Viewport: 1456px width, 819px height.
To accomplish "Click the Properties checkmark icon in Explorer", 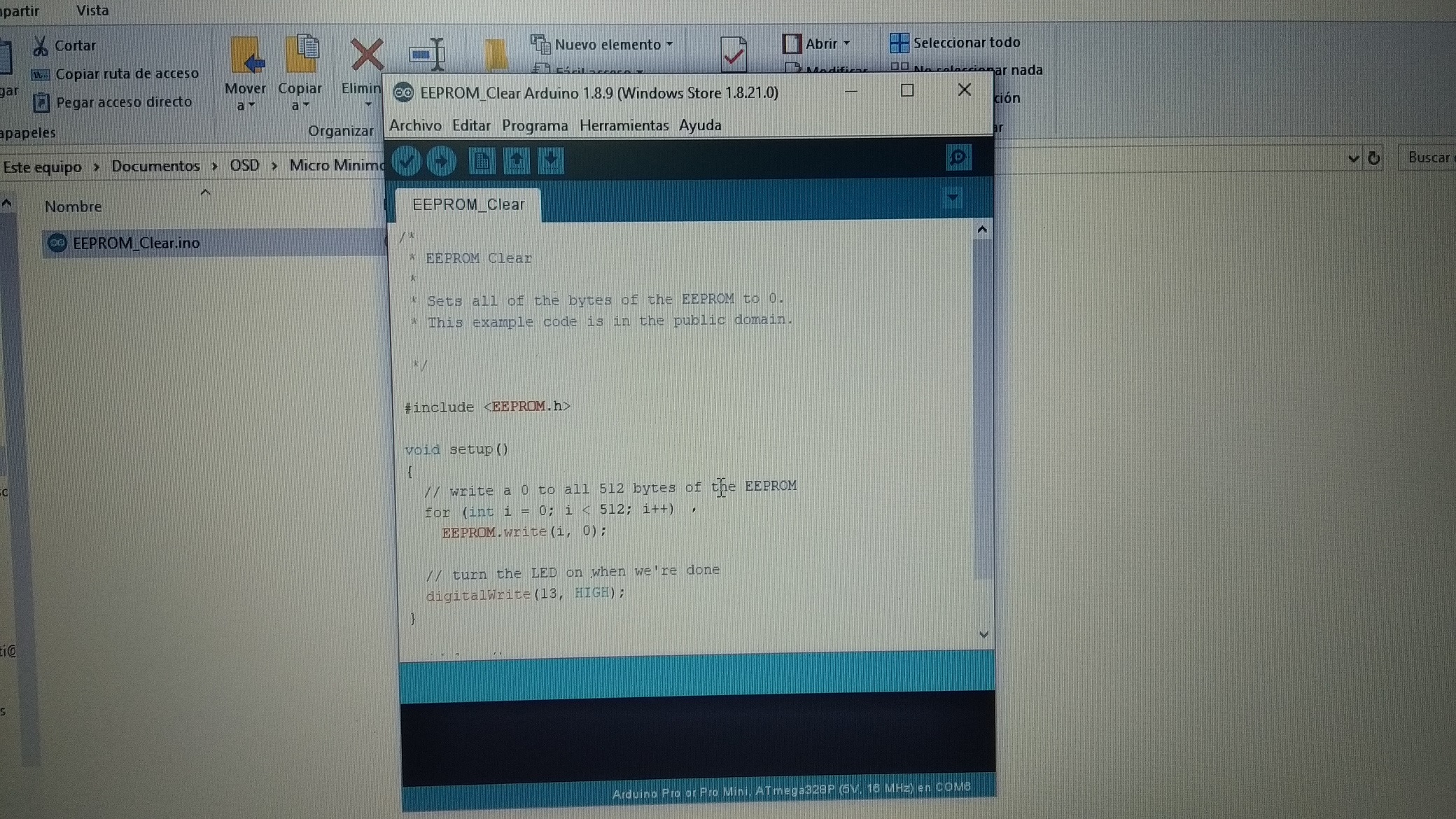I will (733, 54).
